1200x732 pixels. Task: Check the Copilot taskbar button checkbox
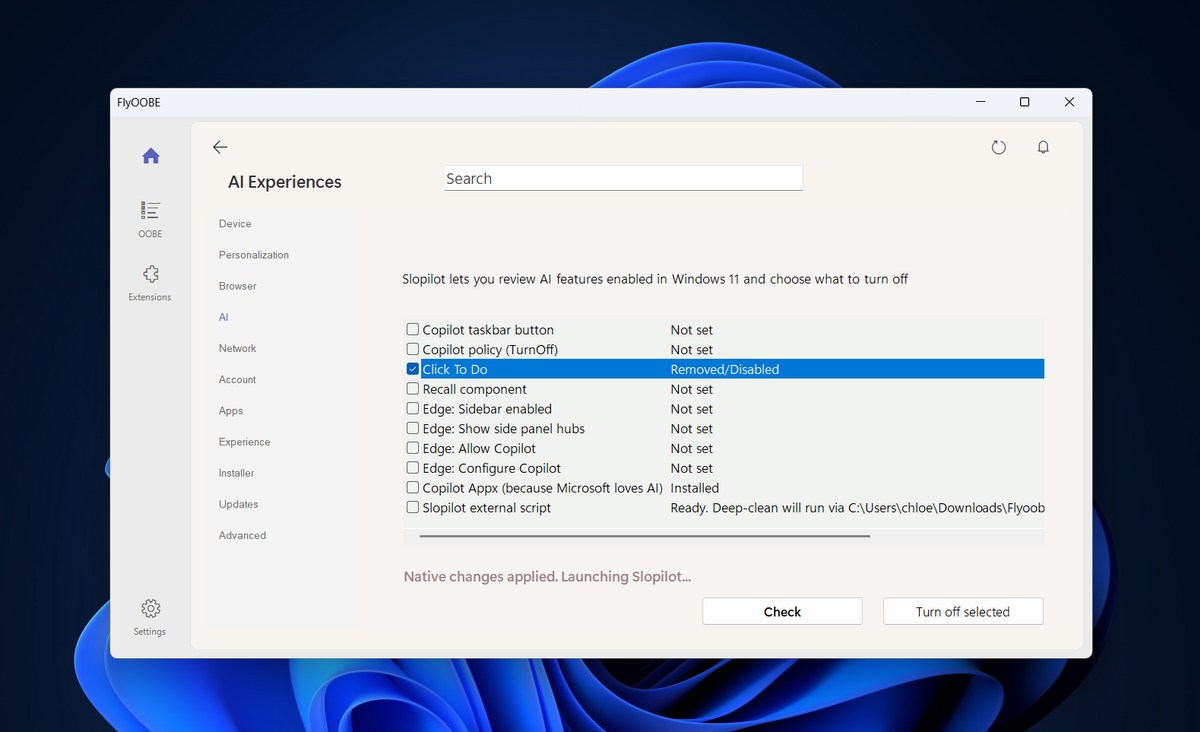pyautogui.click(x=412, y=328)
